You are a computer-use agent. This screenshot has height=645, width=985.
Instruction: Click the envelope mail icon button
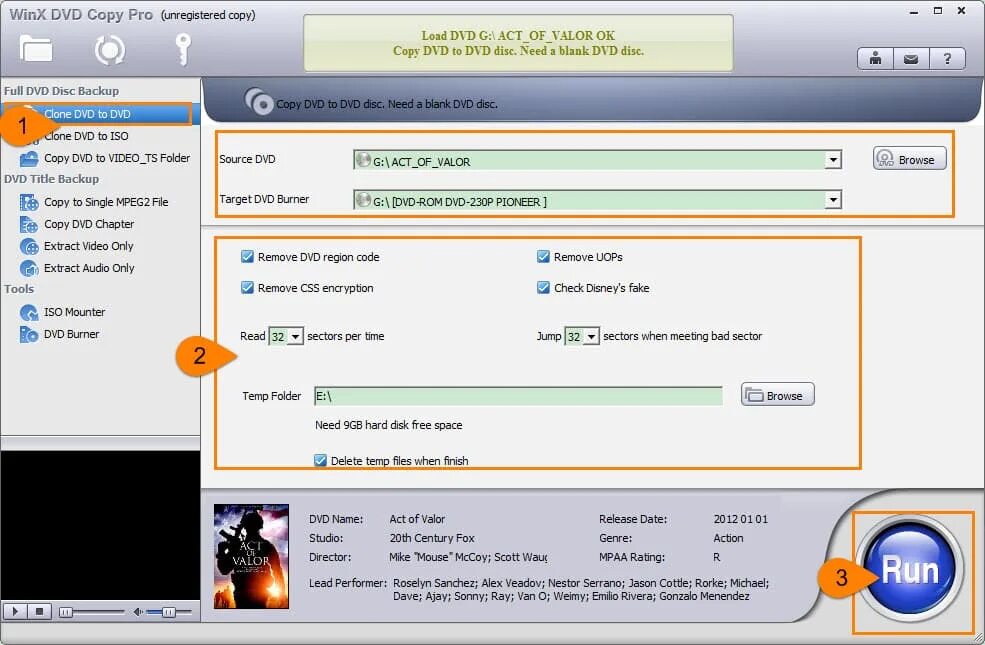(911, 58)
